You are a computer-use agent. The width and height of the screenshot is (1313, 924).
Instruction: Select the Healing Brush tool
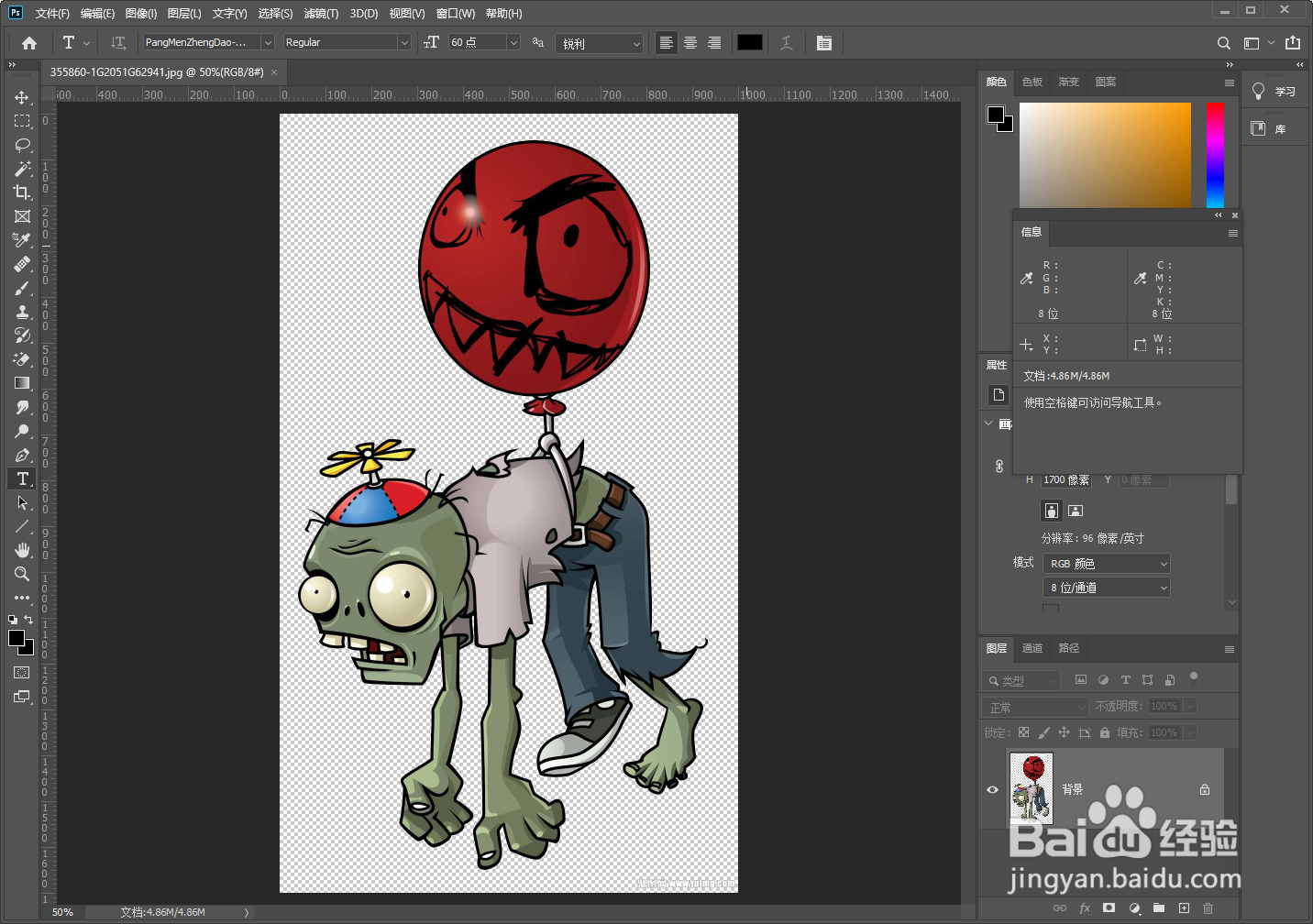coord(22,264)
